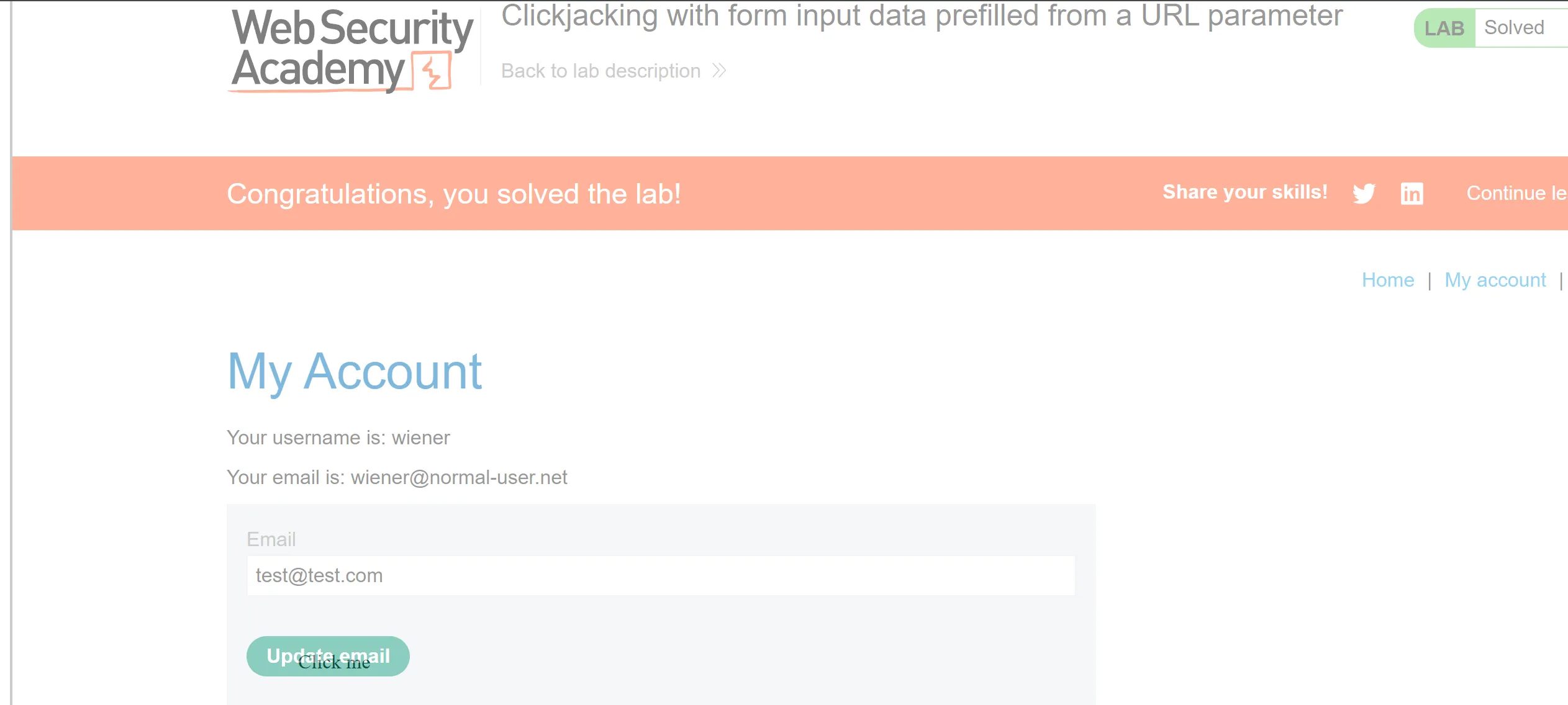Click the Share your skills! text
This screenshot has width=1568, height=705.
[1244, 192]
